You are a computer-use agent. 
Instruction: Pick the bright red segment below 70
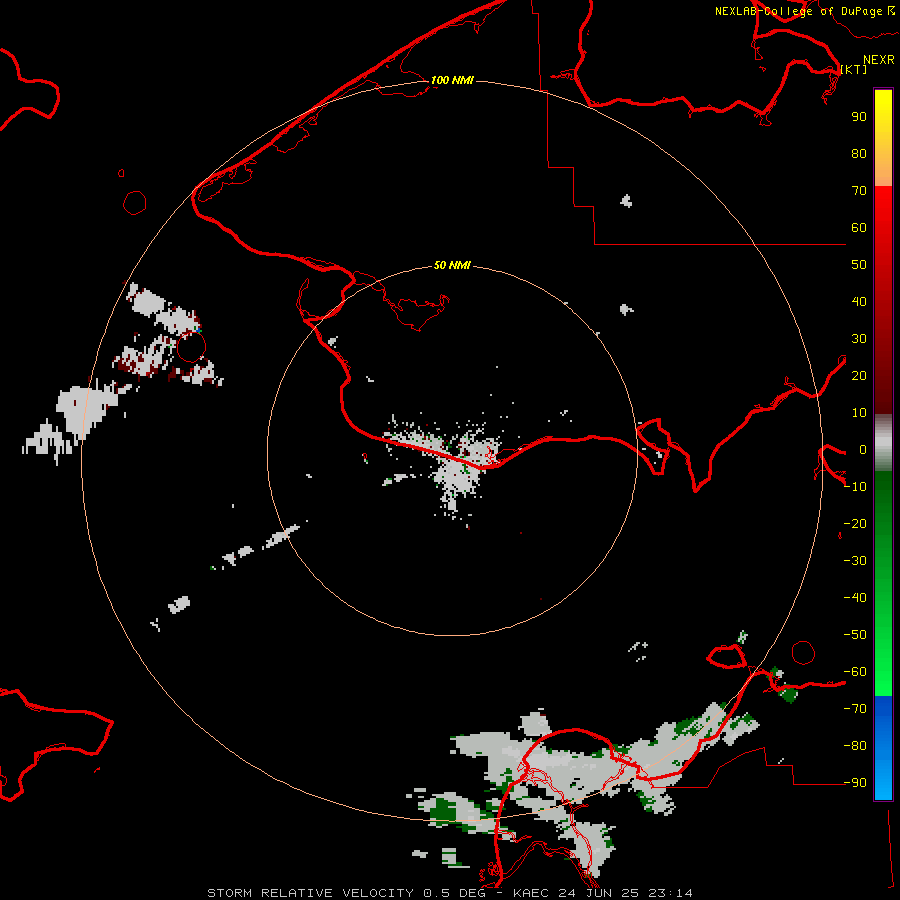click(x=883, y=207)
